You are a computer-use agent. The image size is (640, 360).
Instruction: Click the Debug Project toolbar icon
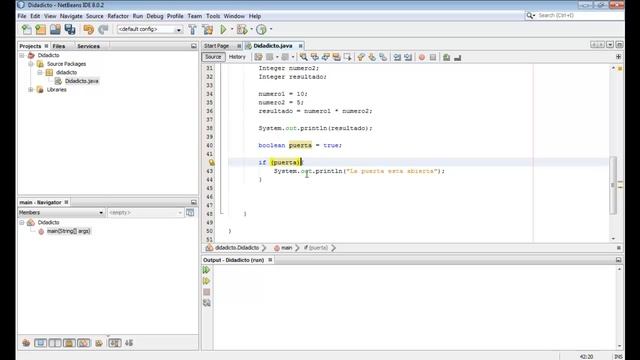242,29
